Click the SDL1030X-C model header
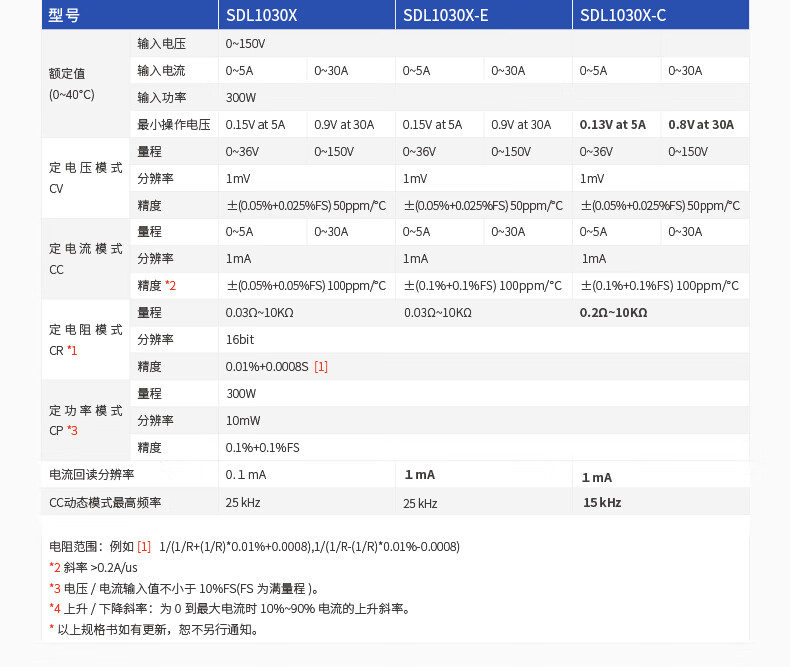The width and height of the screenshot is (790, 667). pyautogui.click(x=623, y=16)
